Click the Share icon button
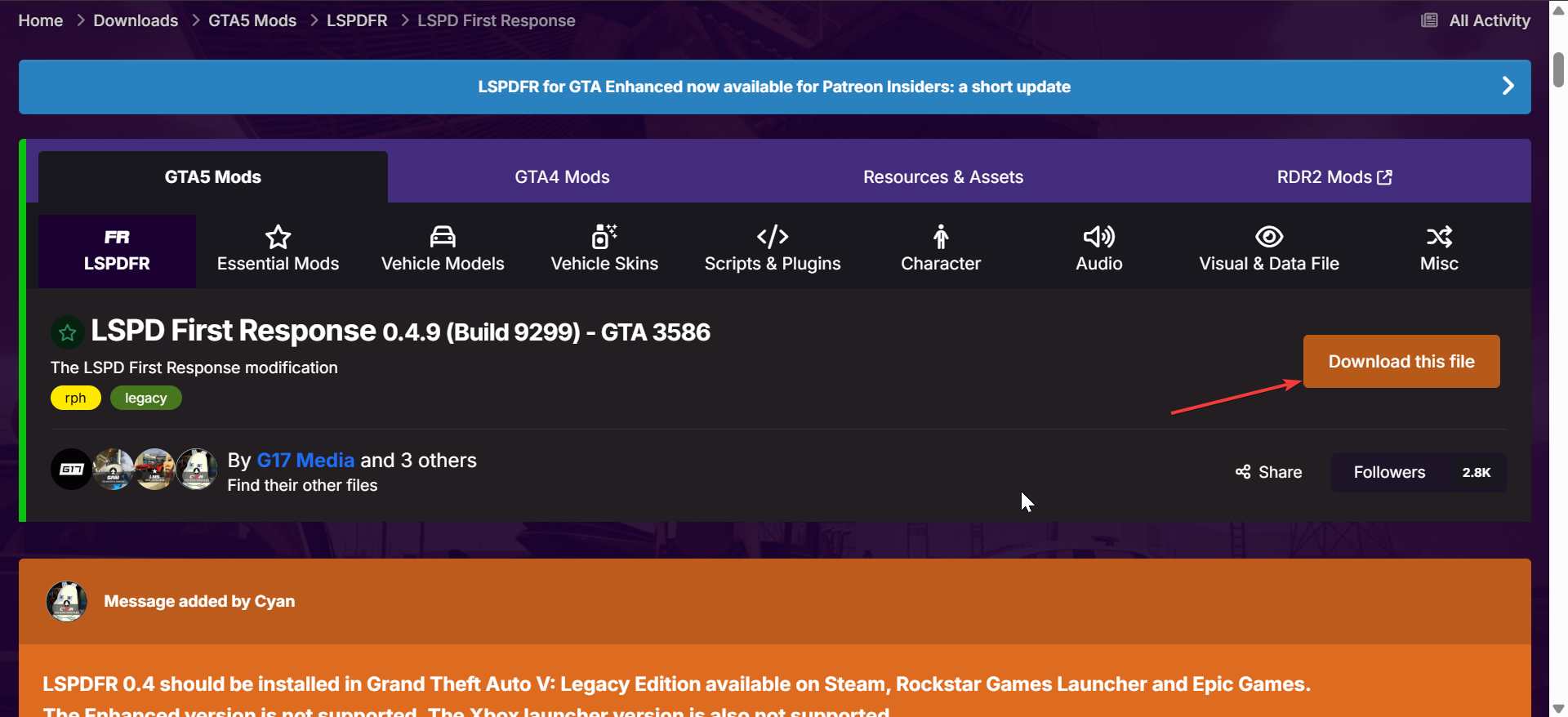Viewport: 1568px width, 717px height. 1244,472
